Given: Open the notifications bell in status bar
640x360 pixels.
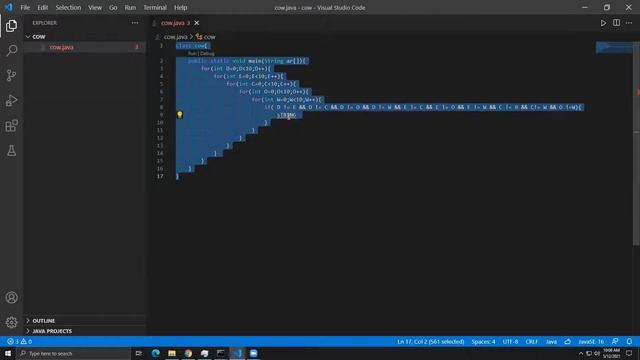Looking at the screenshot, I should (629, 342).
